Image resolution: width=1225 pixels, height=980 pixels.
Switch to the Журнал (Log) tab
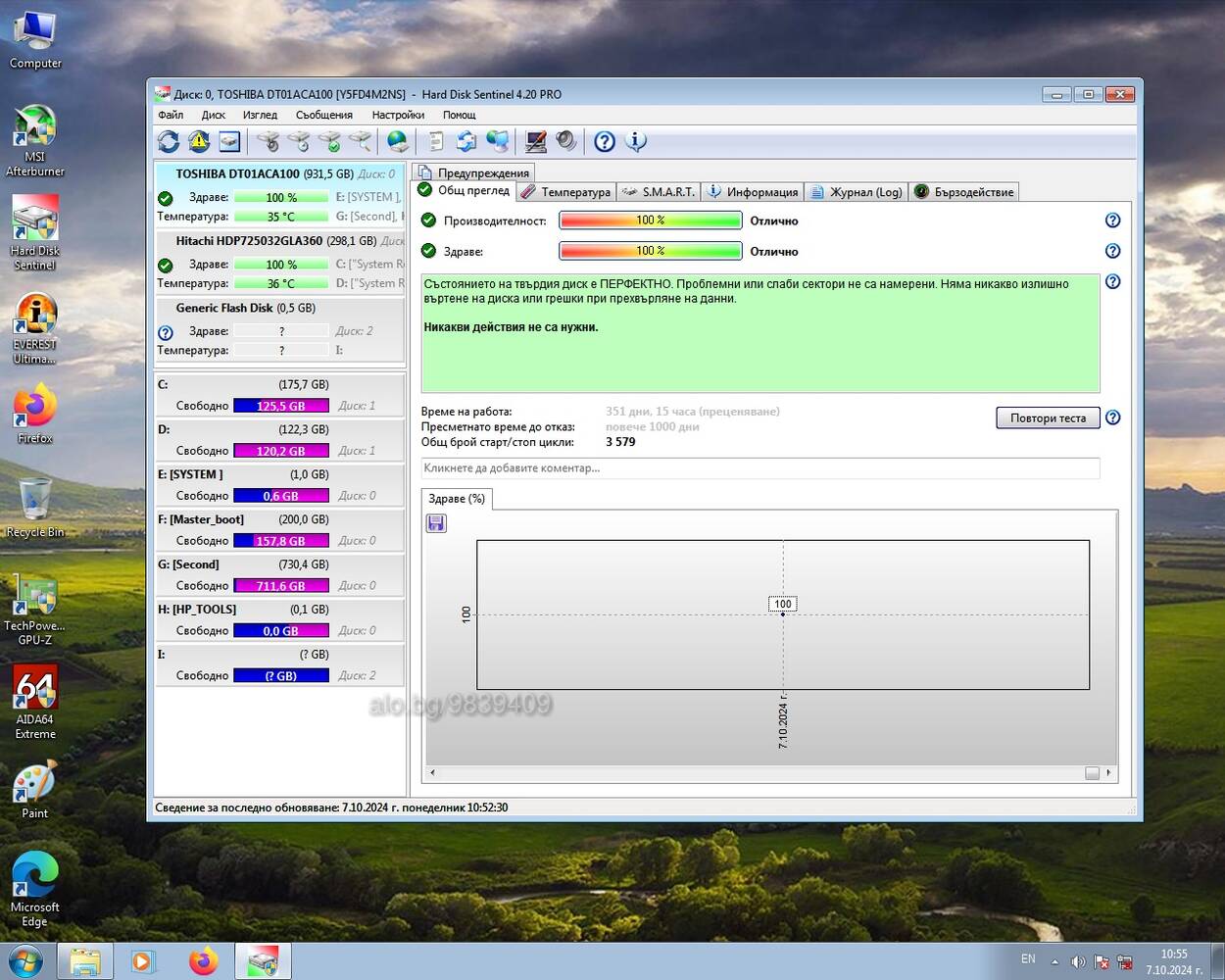click(856, 192)
